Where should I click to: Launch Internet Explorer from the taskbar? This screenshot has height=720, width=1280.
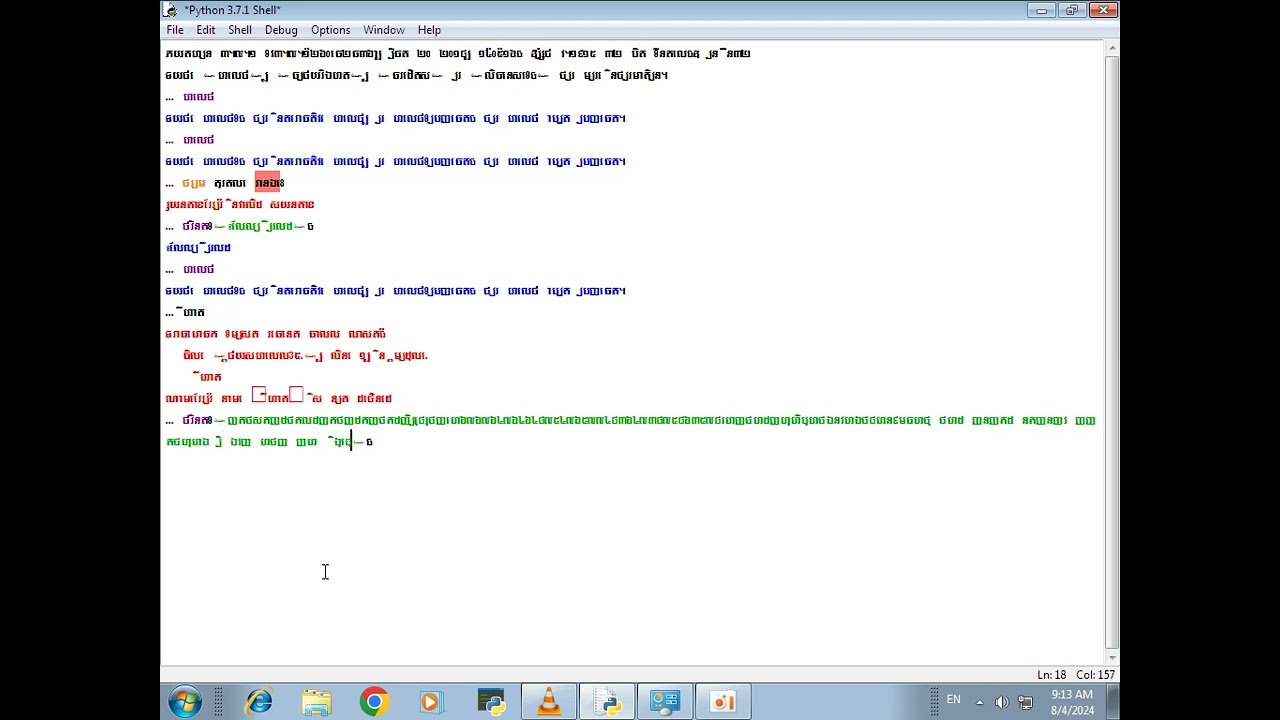click(x=259, y=702)
